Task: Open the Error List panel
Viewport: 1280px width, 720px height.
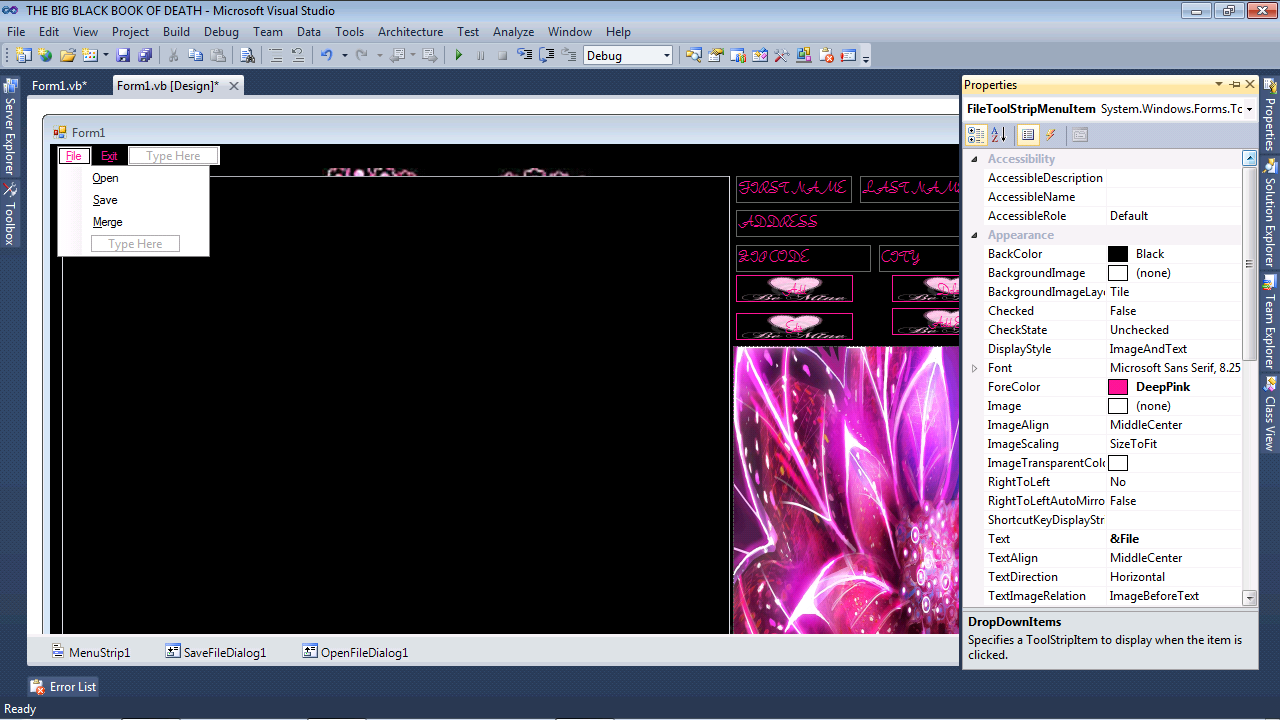Action: pyautogui.click(x=63, y=687)
